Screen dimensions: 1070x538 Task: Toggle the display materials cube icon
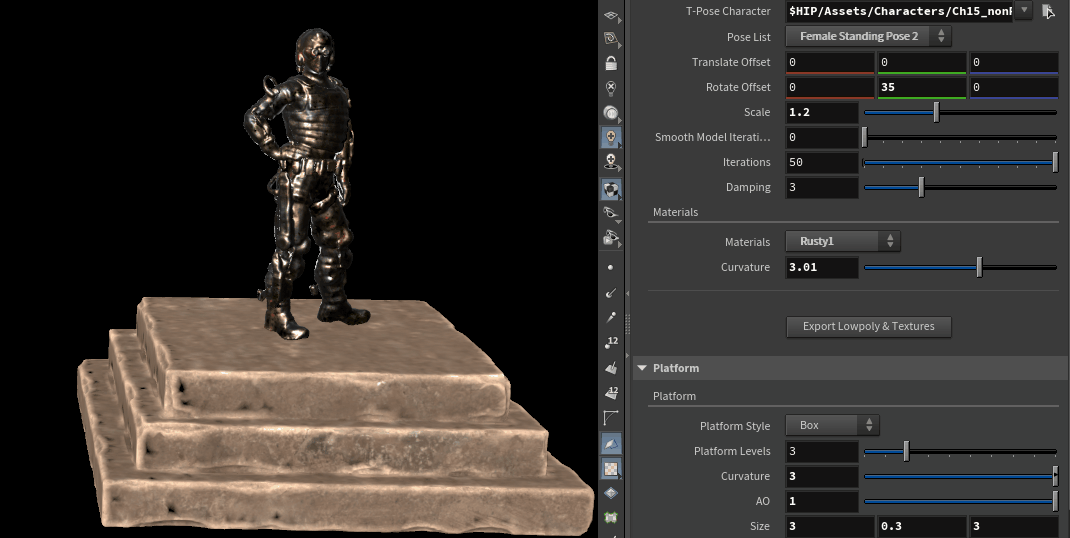click(x=611, y=187)
